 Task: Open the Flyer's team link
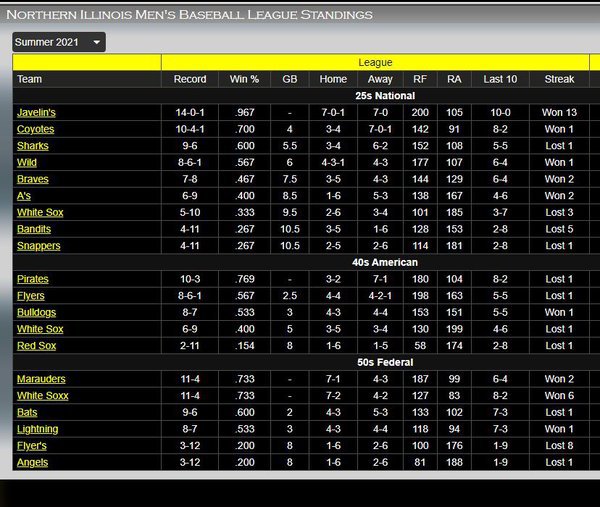pos(32,445)
